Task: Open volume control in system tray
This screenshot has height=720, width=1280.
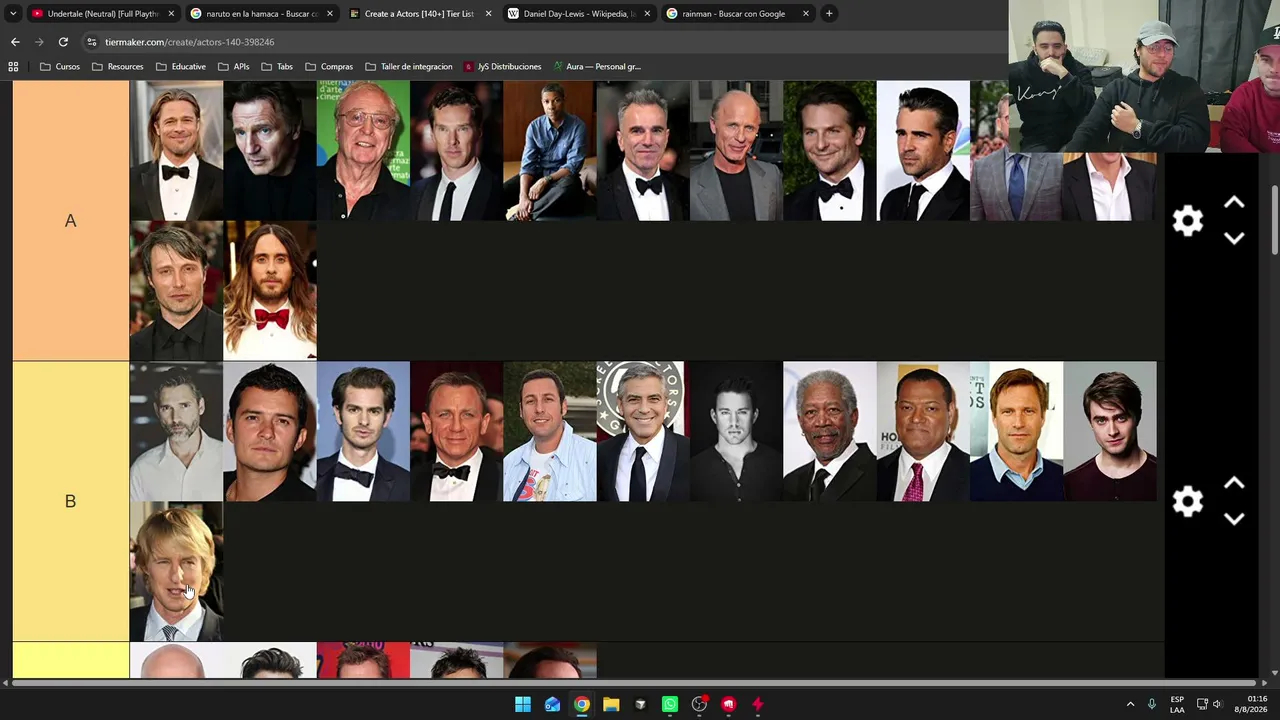Action: pyautogui.click(x=1217, y=704)
